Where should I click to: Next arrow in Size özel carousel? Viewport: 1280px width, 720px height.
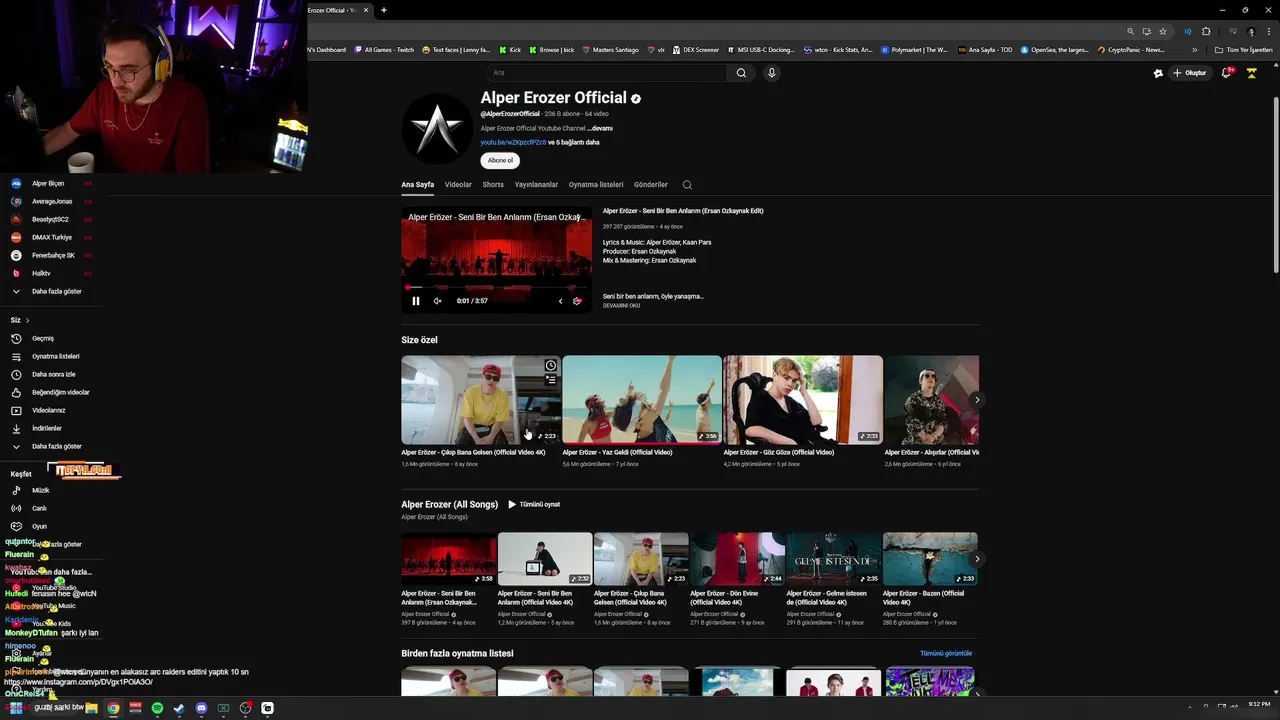pos(977,400)
